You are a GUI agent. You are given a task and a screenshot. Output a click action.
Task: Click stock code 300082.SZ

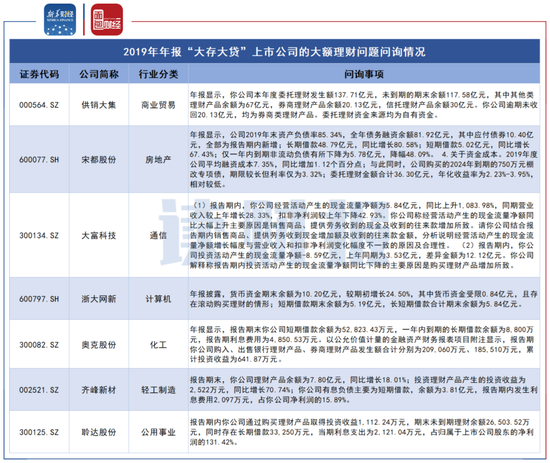(x=39, y=345)
